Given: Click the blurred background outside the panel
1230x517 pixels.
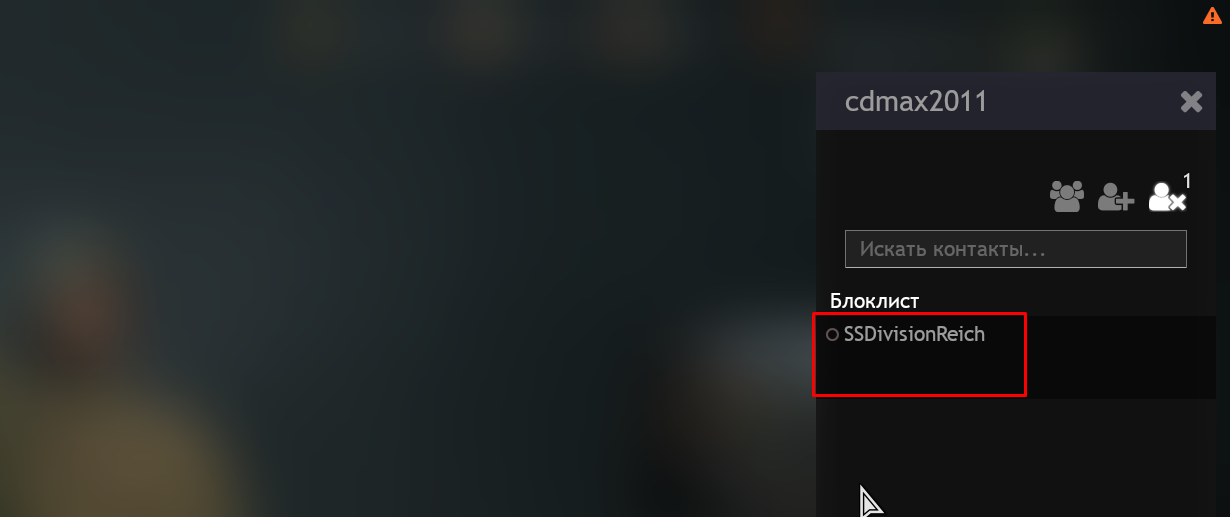Looking at the screenshot, I should 400,260.
